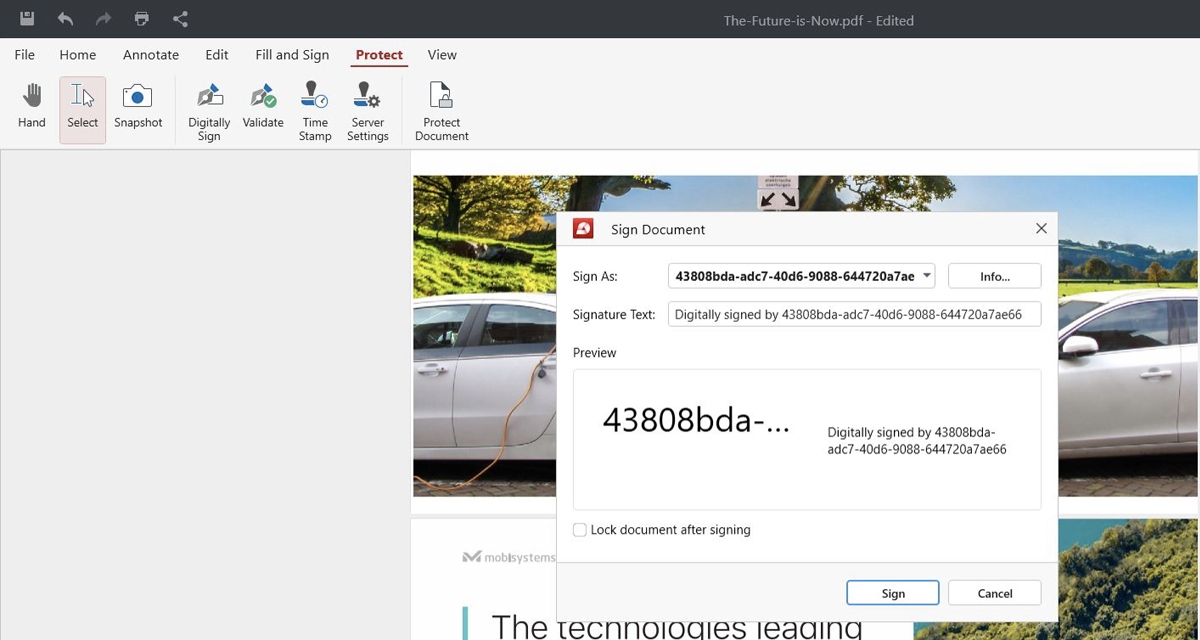The height and width of the screenshot is (640, 1200).
Task: Click the Sign Document dialog app logo
Action: click(x=583, y=229)
